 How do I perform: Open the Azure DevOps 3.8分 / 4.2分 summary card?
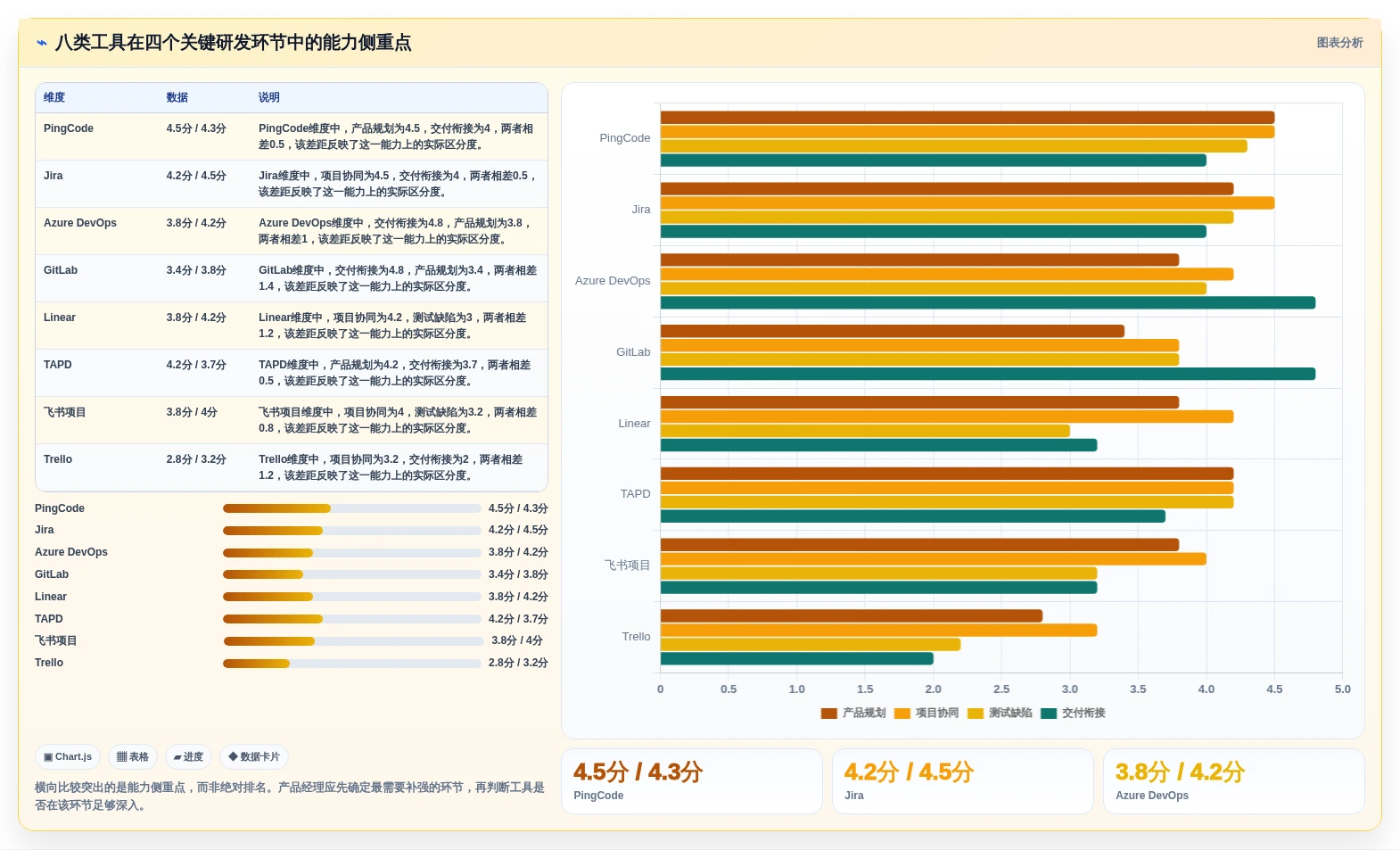pos(1234,781)
